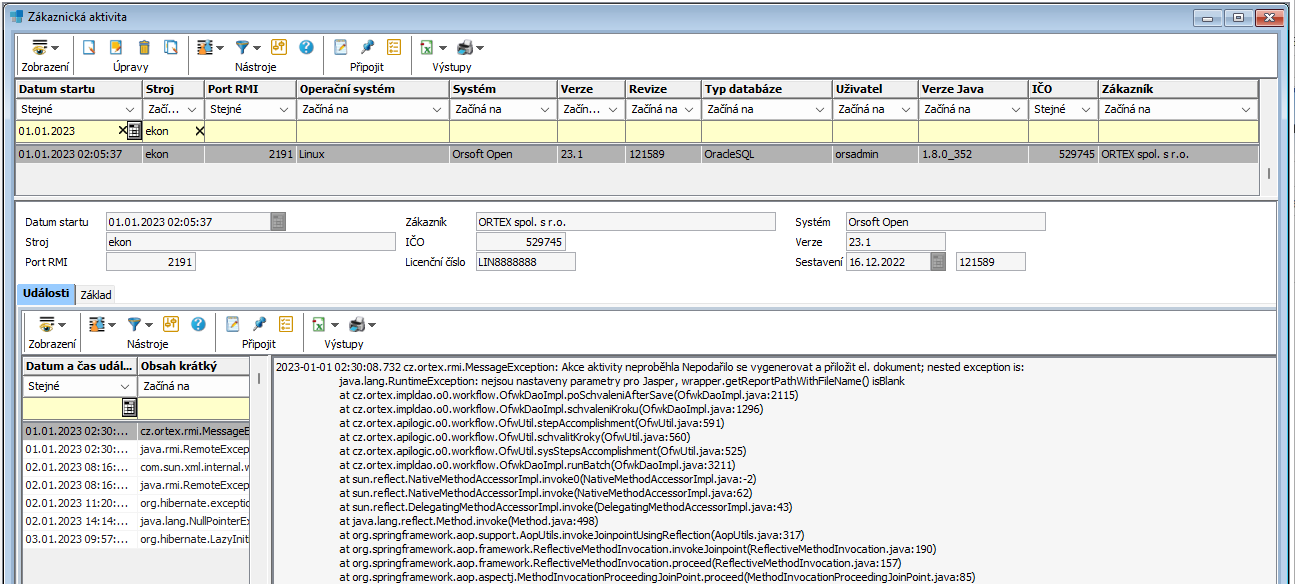Click the help icon in the Události toolbar
Viewport: 1295px width, 584px height.
coord(198,324)
